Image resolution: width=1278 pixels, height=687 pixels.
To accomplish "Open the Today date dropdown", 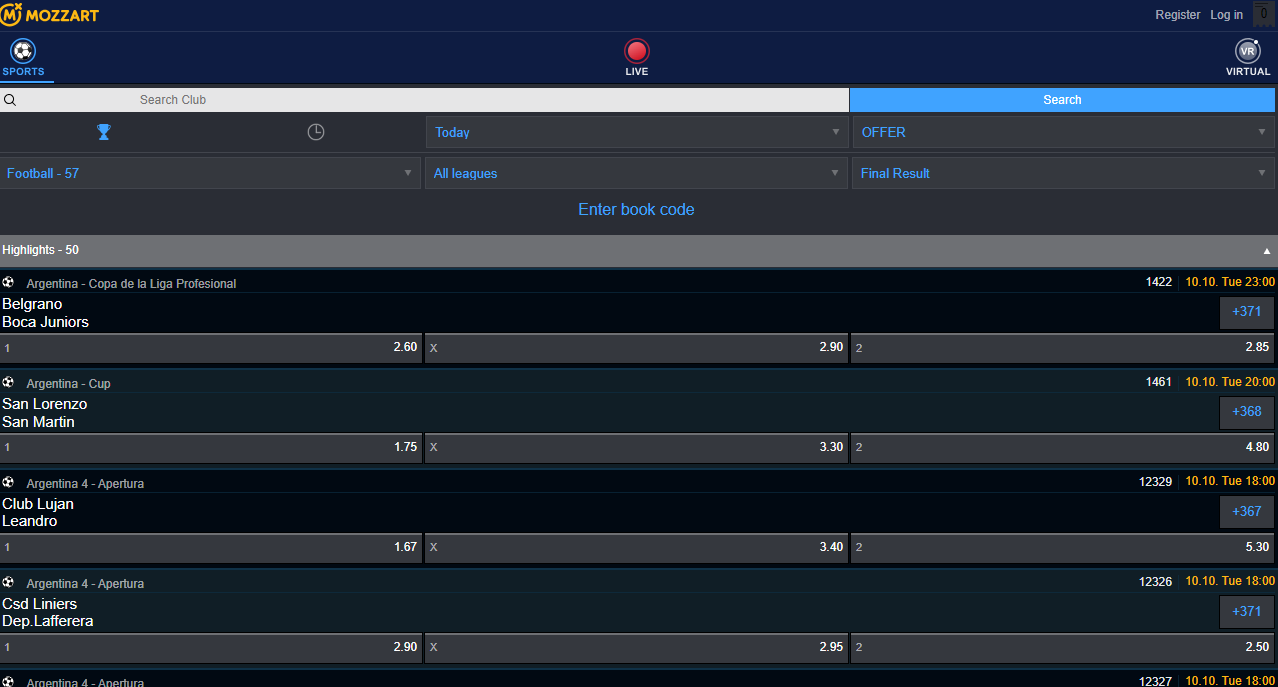I will (x=636, y=132).
